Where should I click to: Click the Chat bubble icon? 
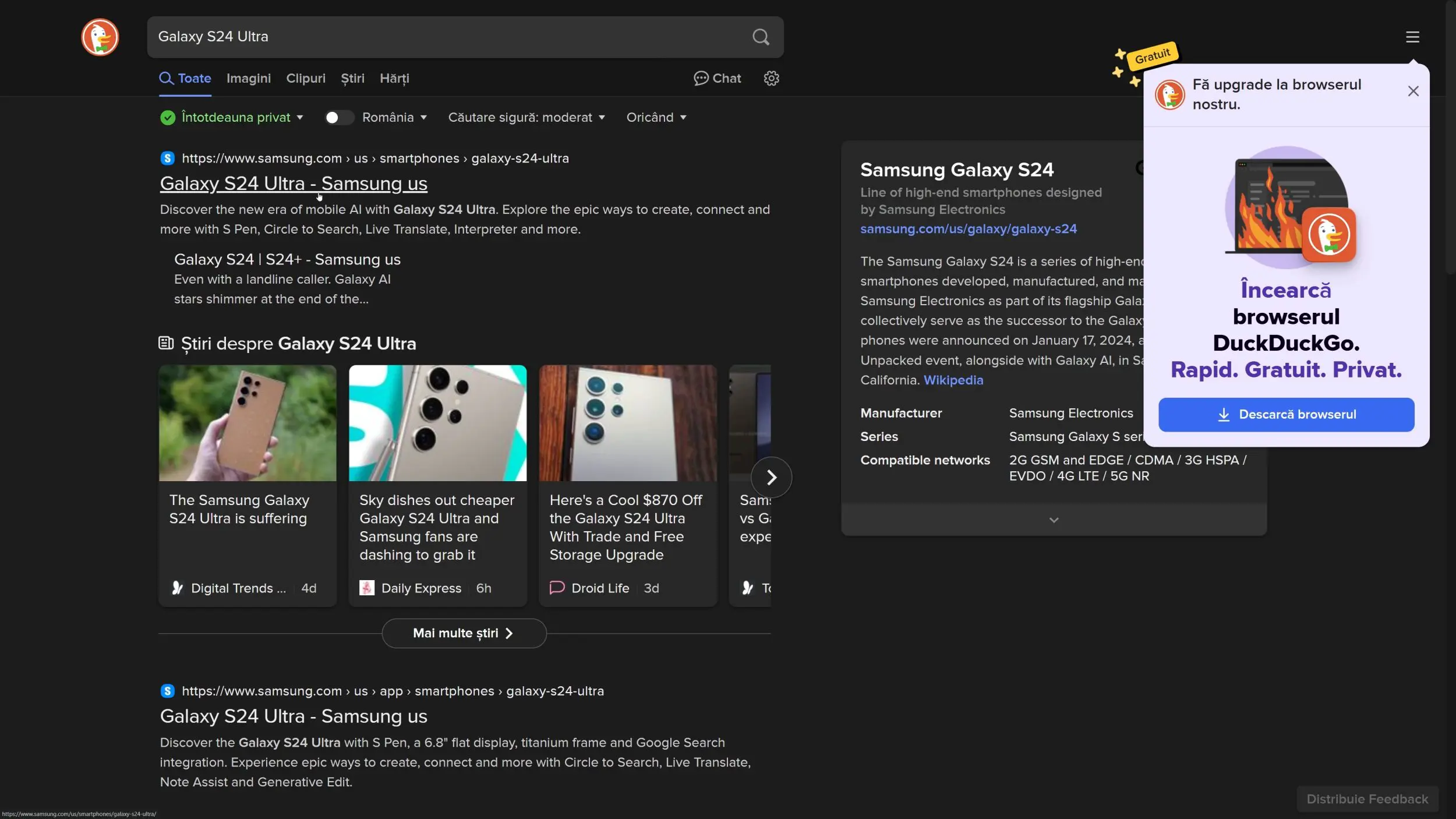701,78
